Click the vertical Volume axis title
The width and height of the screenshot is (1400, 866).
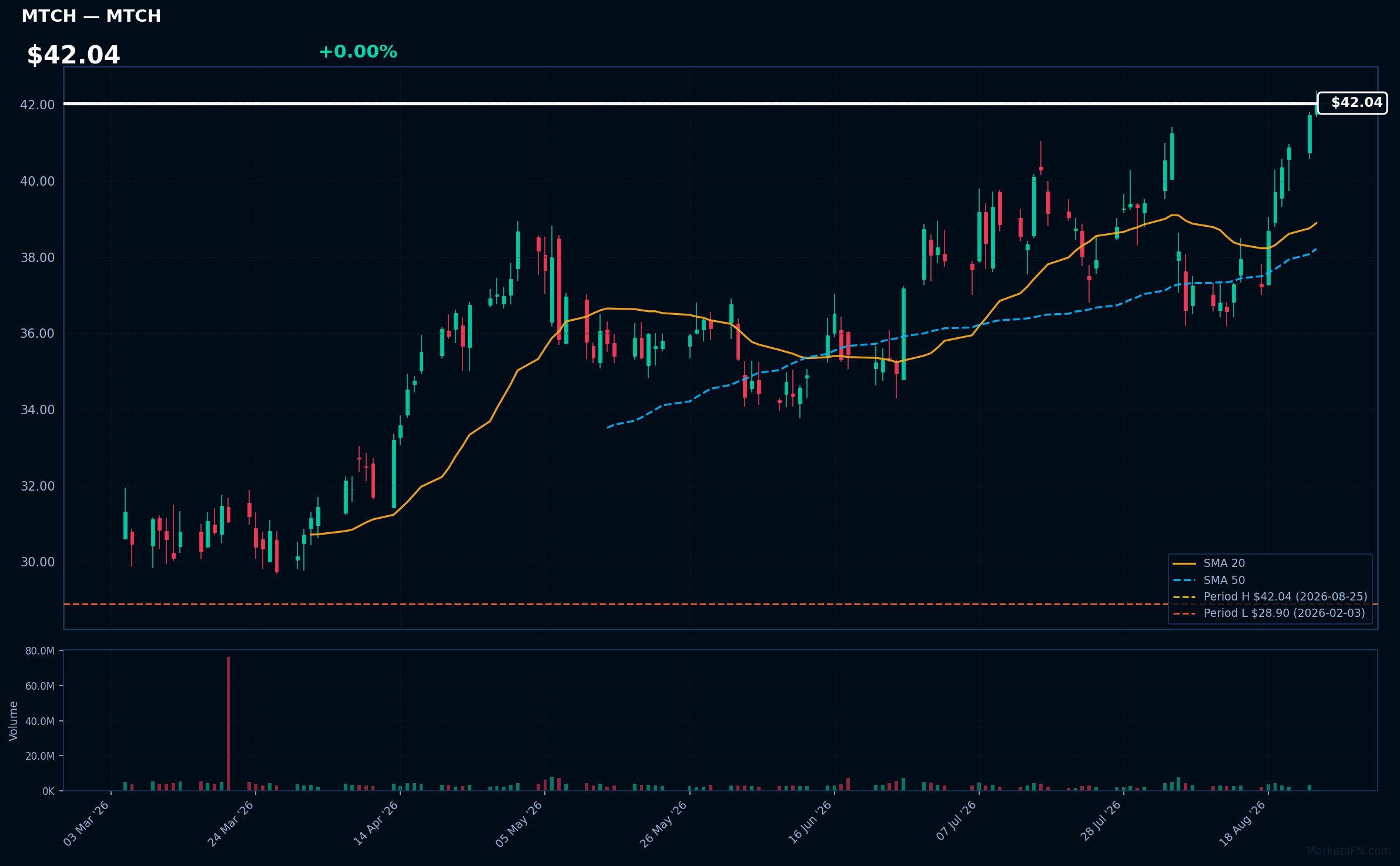[x=14, y=721]
